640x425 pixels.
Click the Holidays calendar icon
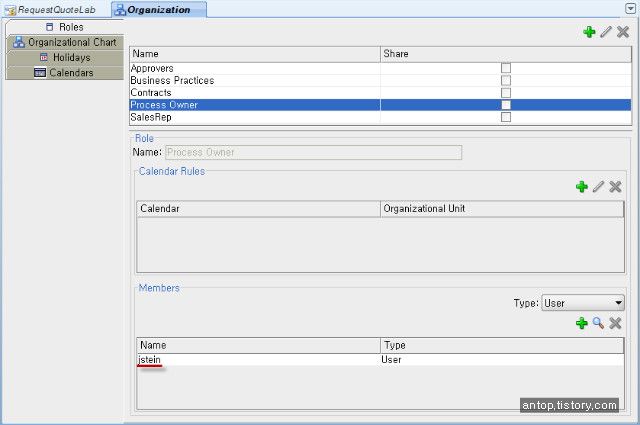[x=44, y=57]
